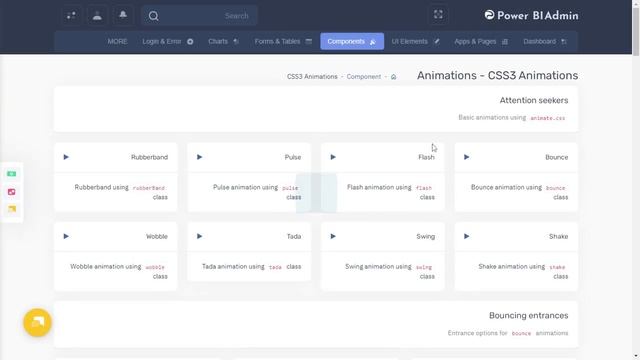Open the Charts menu
This screenshot has width=640, height=360.
pos(223,41)
